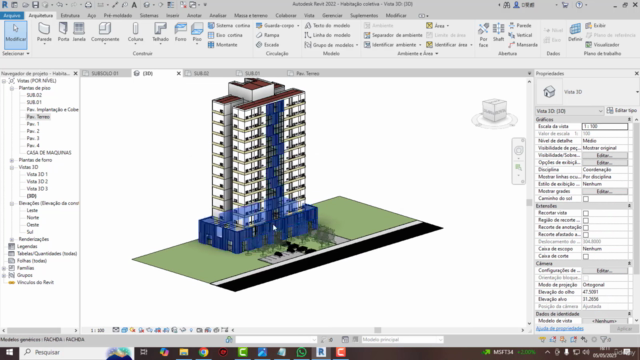Open the Visualizador work plane viewer
640x360 pixels.
602,44
